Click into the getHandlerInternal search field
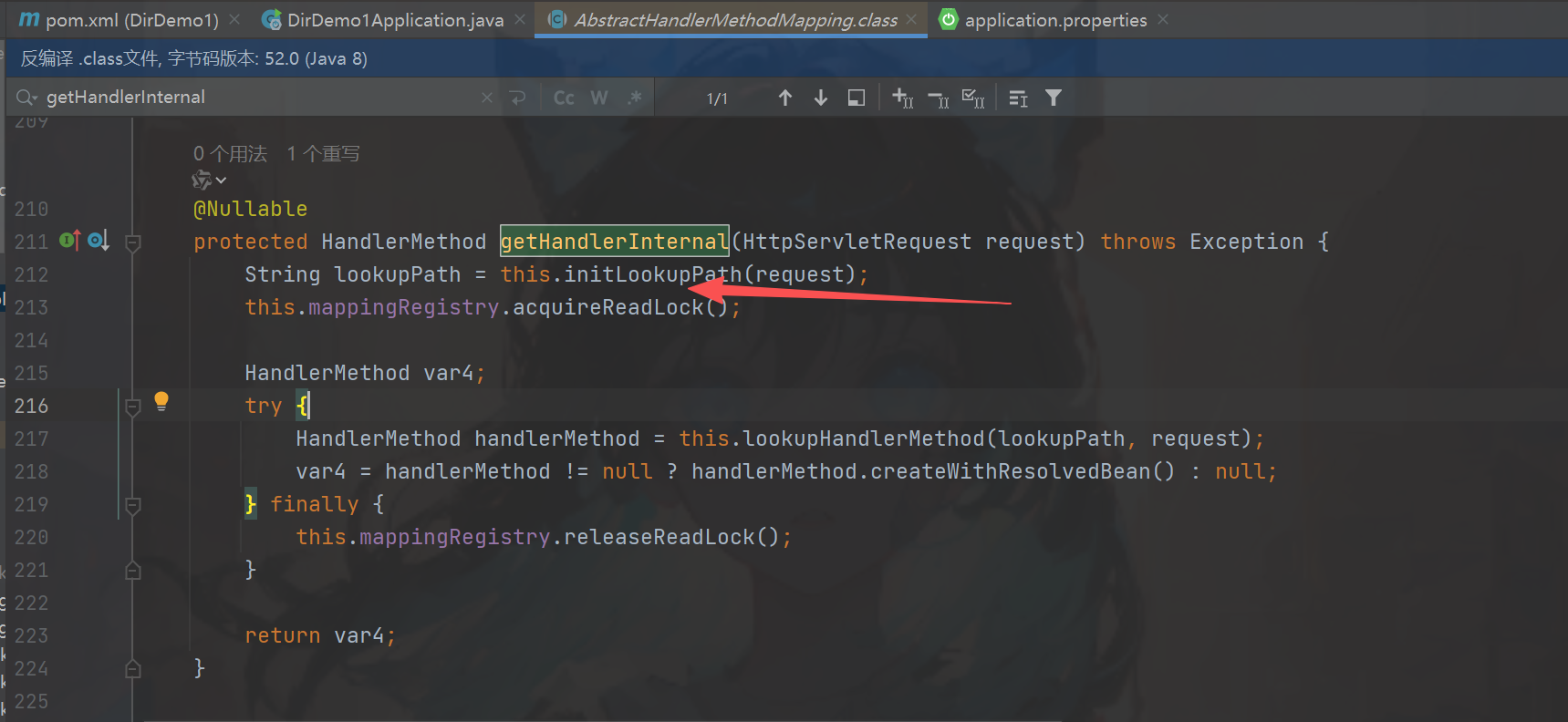The height and width of the screenshot is (722, 1568). 255,98
